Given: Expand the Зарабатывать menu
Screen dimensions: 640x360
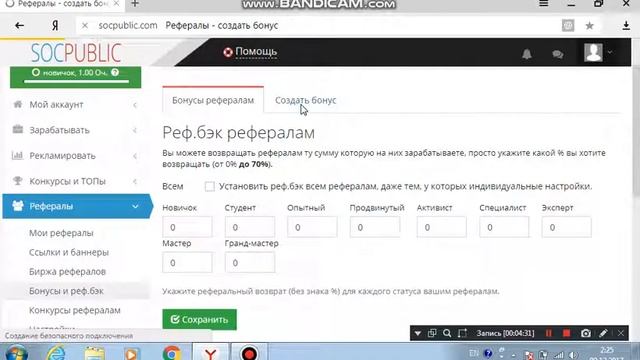Looking at the screenshot, I should 76,130.
